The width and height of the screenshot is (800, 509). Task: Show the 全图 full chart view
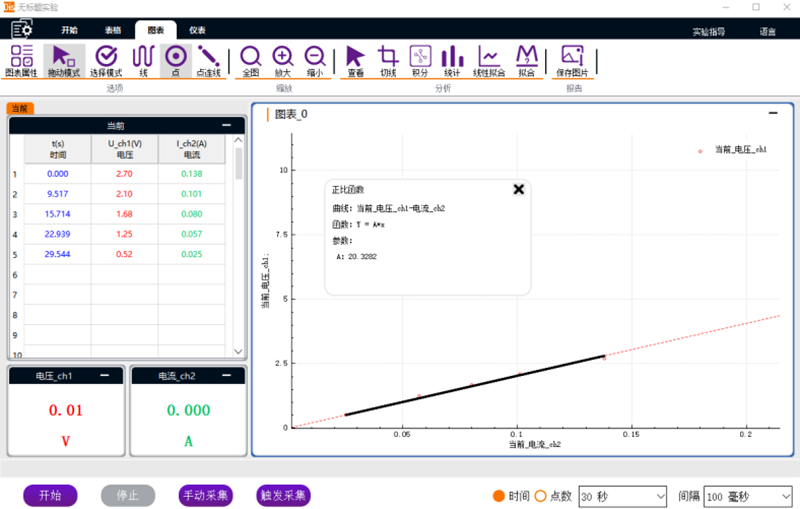251,61
